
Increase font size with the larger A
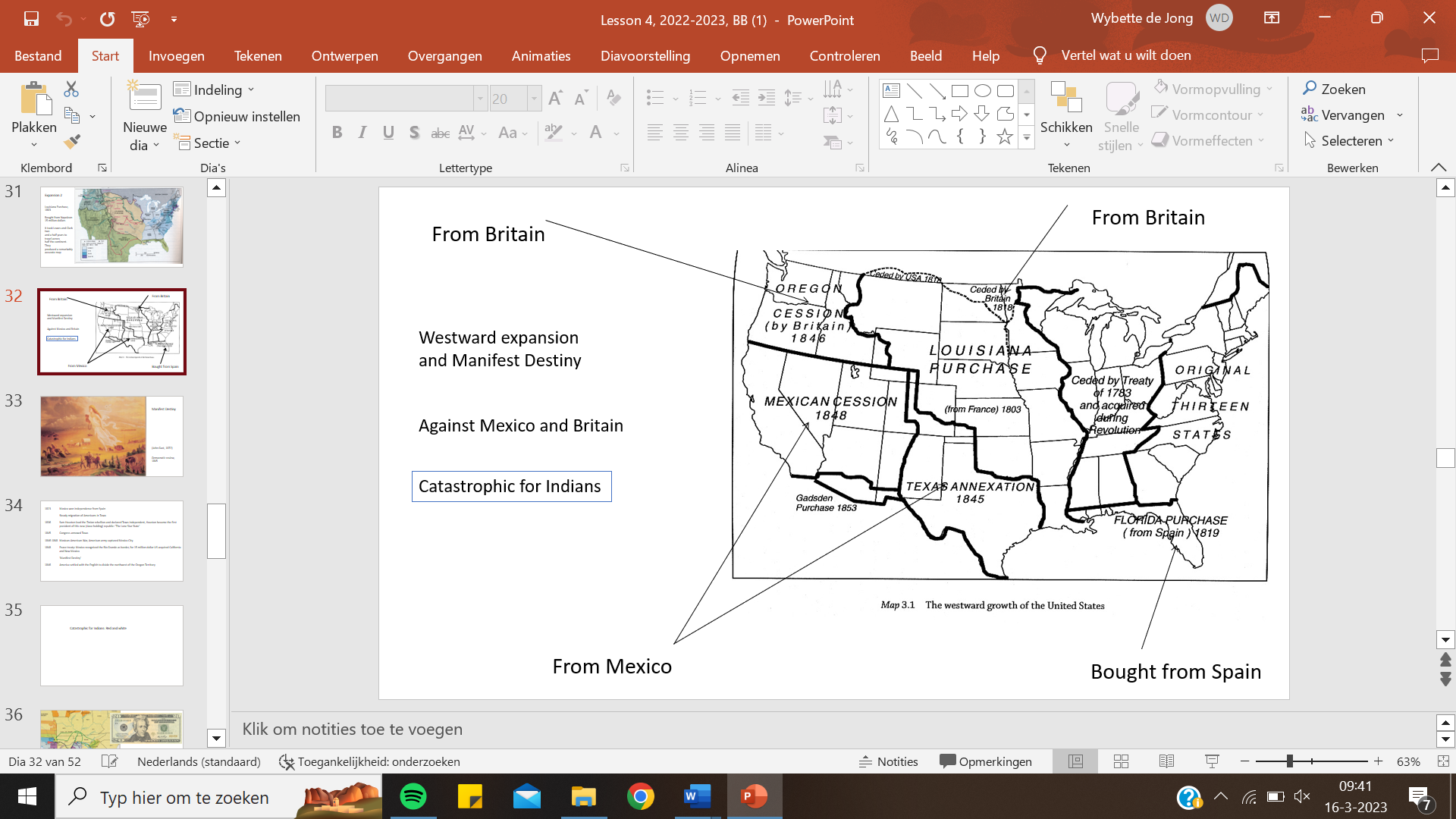555,98
